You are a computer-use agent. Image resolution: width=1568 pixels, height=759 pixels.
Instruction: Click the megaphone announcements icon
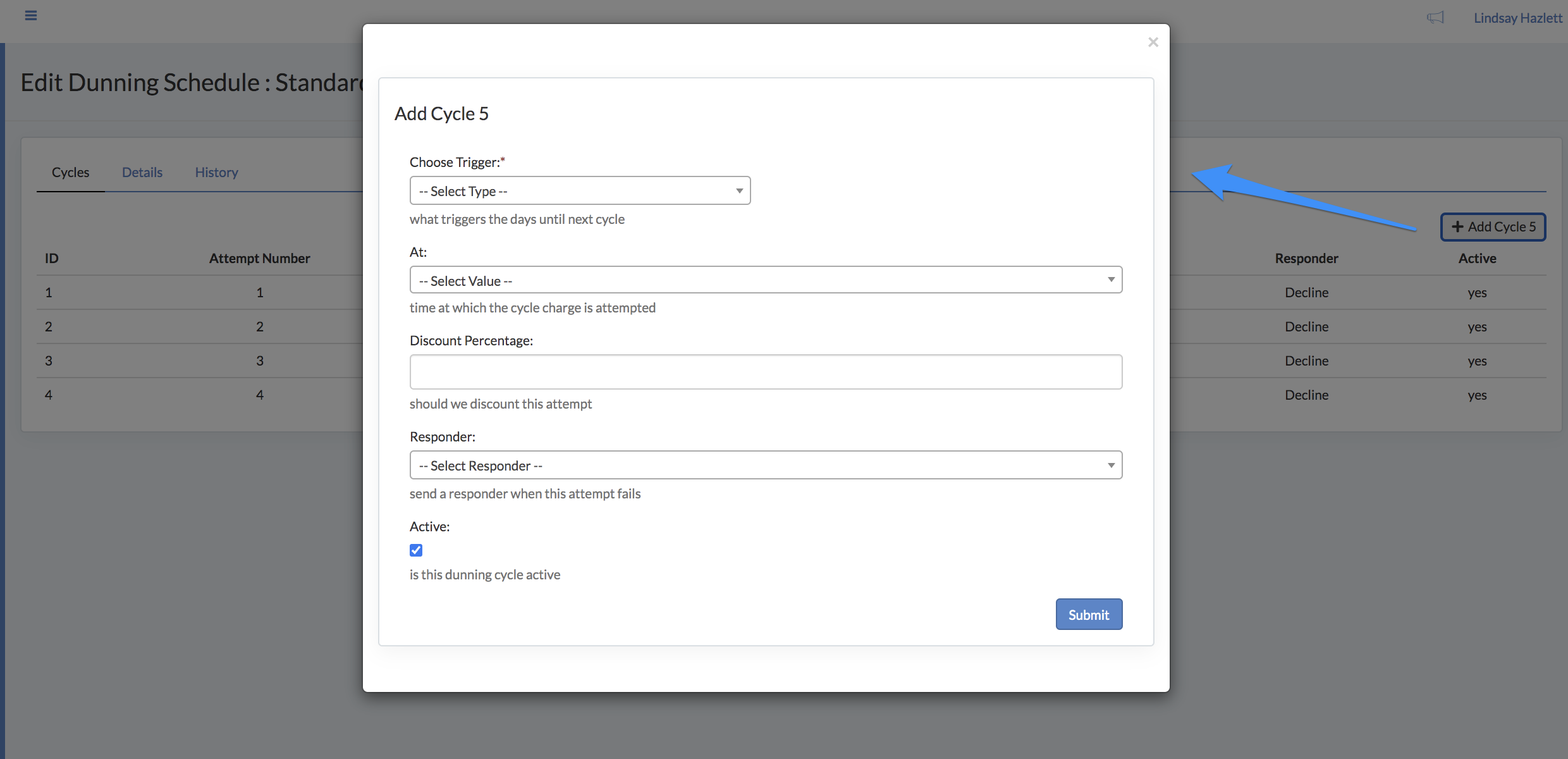[1435, 18]
